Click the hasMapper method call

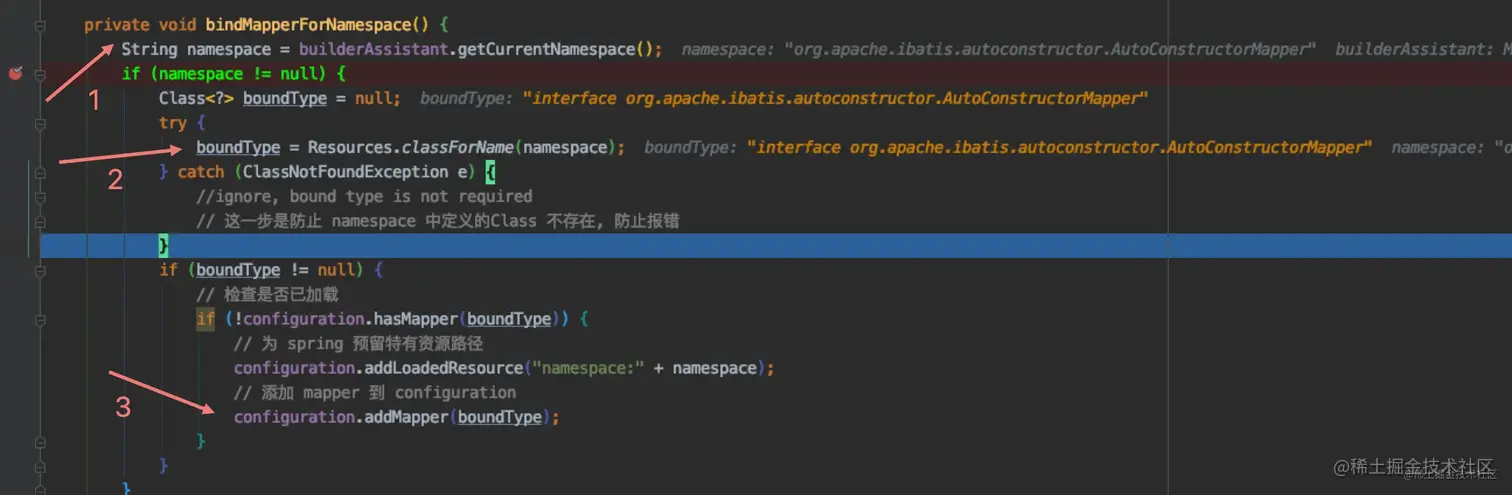pyautogui.click(x=416, y=319)
